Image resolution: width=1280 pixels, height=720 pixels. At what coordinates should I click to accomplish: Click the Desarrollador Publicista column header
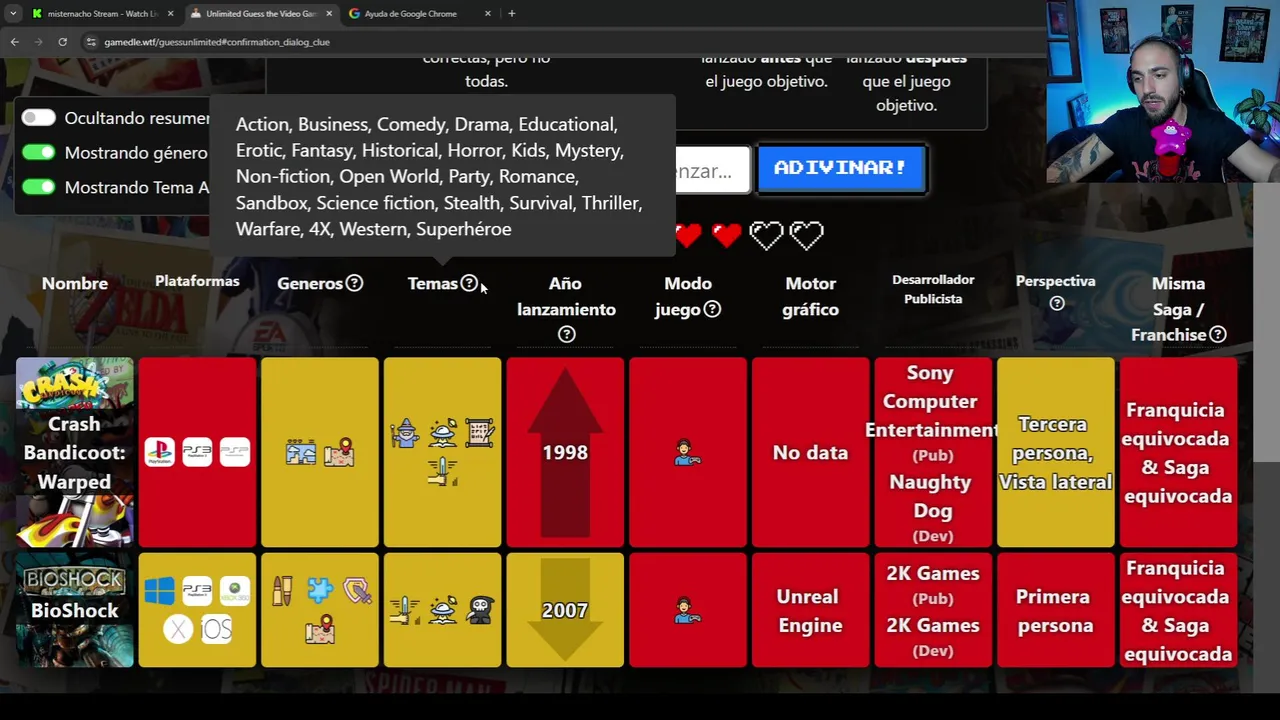(x=933, y=289)
